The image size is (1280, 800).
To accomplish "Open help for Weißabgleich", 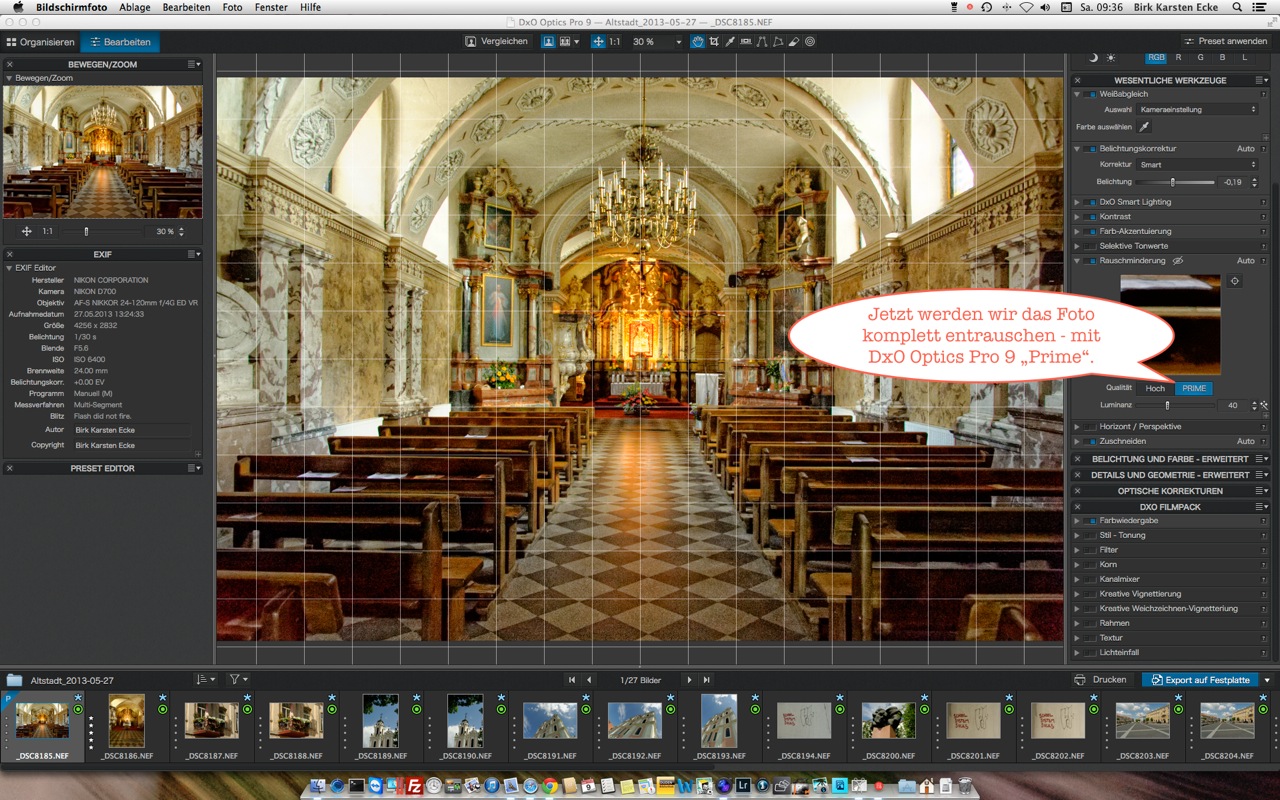I will click(1265, 94).
